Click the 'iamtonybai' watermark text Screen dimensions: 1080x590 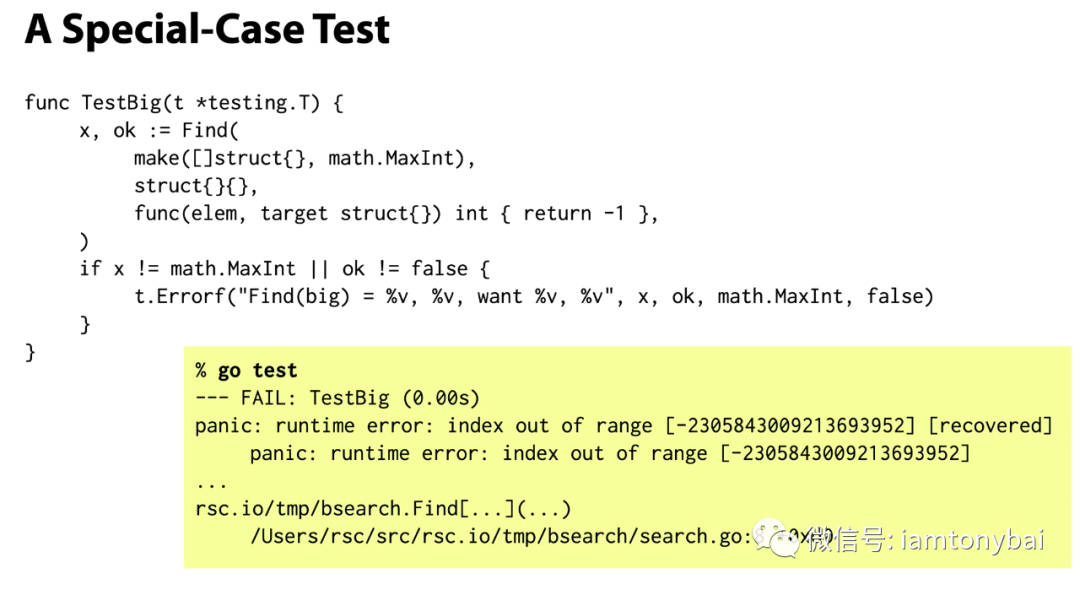[x=972, y=540]
